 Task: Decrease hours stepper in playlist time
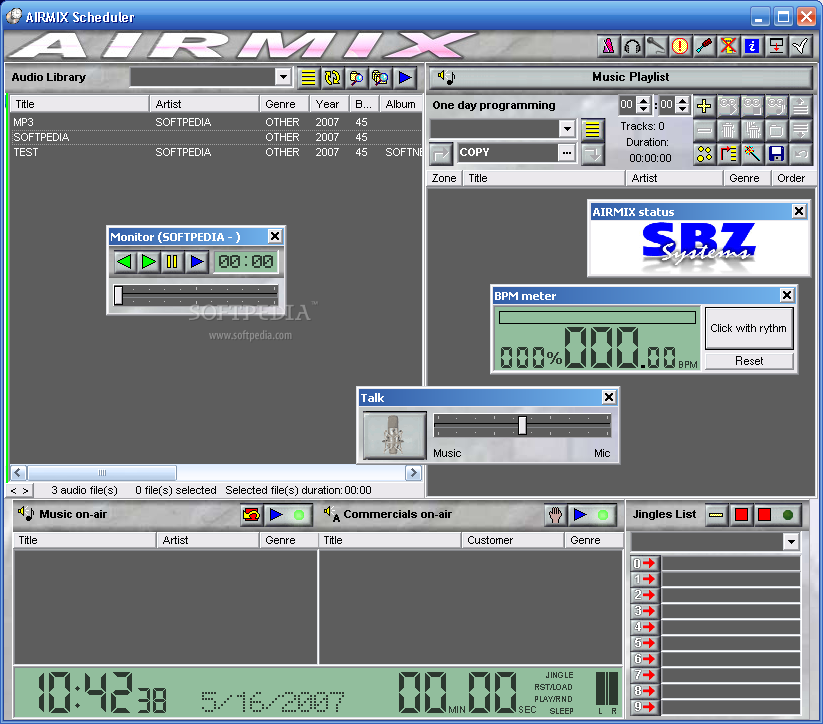click(644, 109)
